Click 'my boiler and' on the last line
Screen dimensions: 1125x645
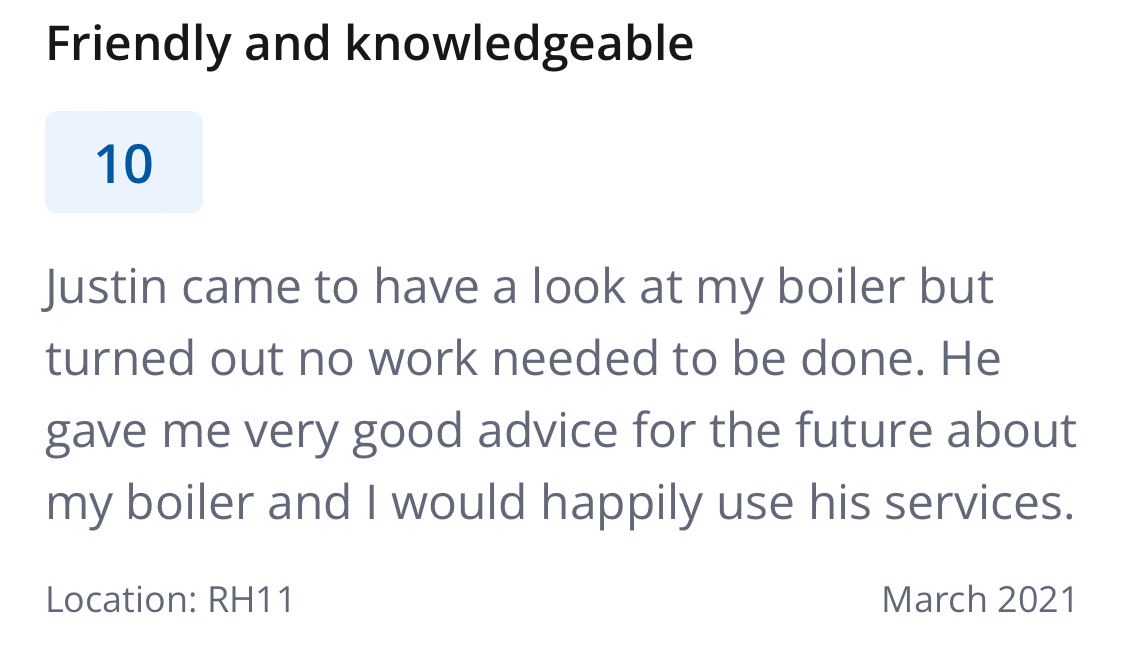click(x=199, y=504)
